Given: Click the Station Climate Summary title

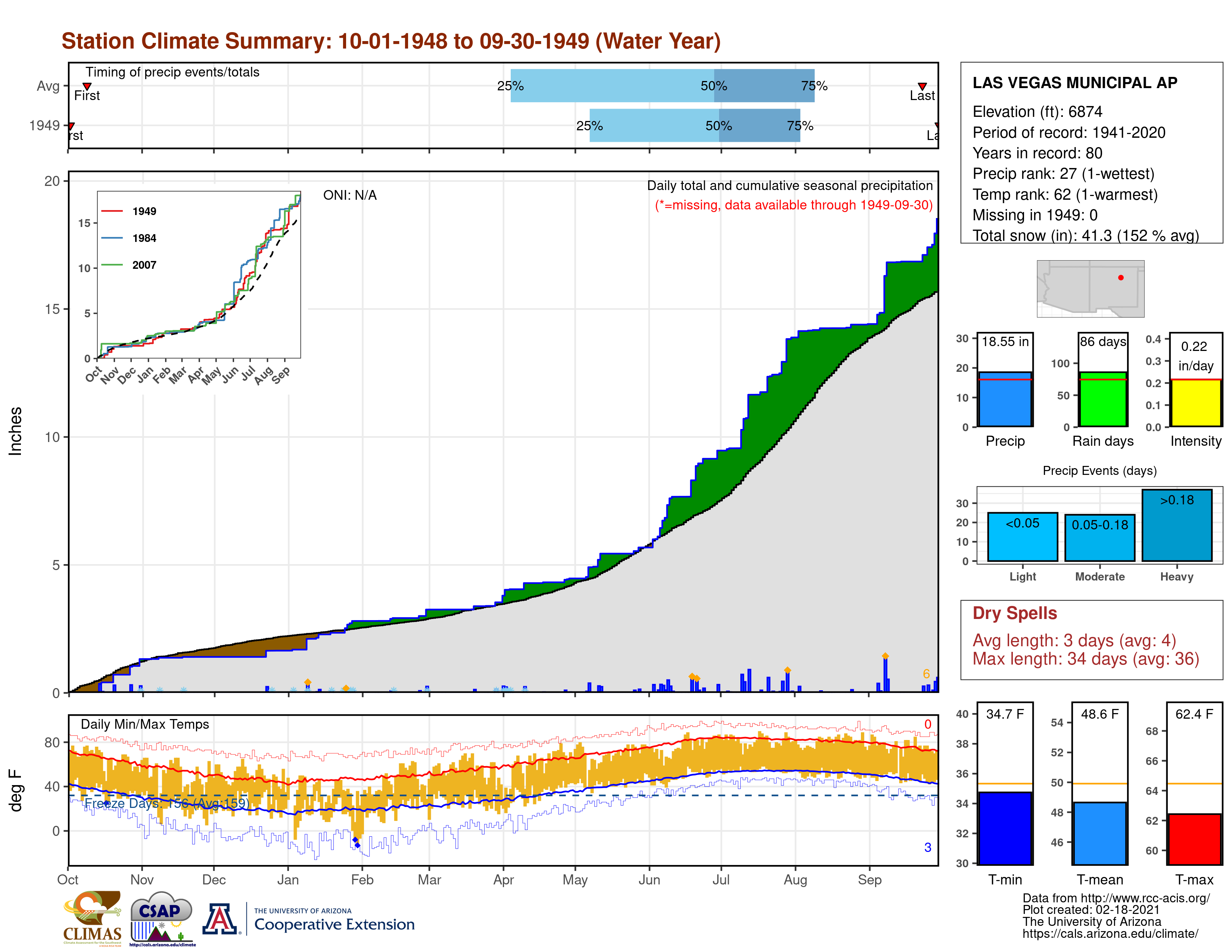Looking at the screenshot, I should pyautogui.click(x=391, y=41).
